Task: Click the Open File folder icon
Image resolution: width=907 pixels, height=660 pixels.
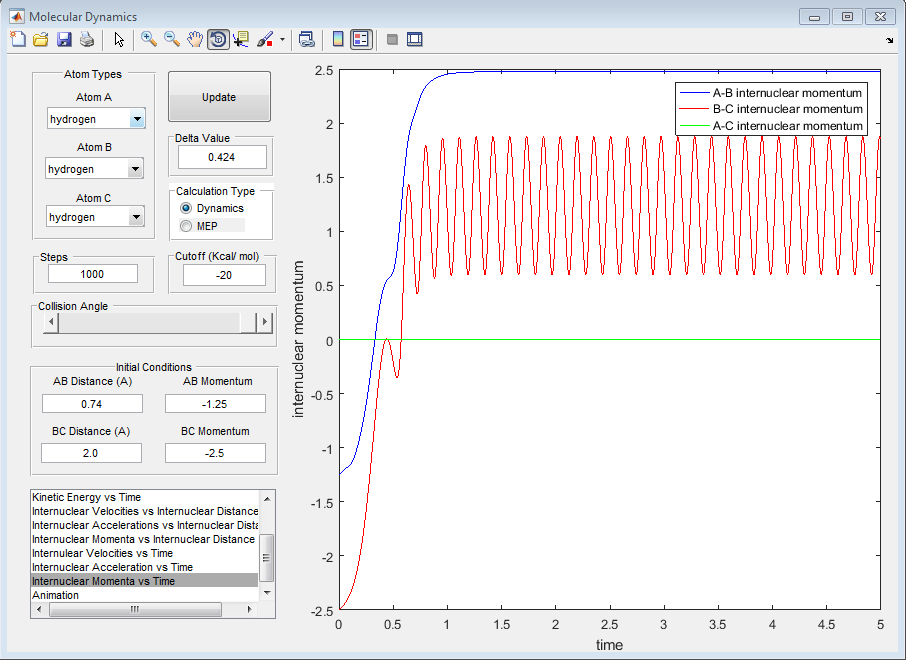Action: 41,39
